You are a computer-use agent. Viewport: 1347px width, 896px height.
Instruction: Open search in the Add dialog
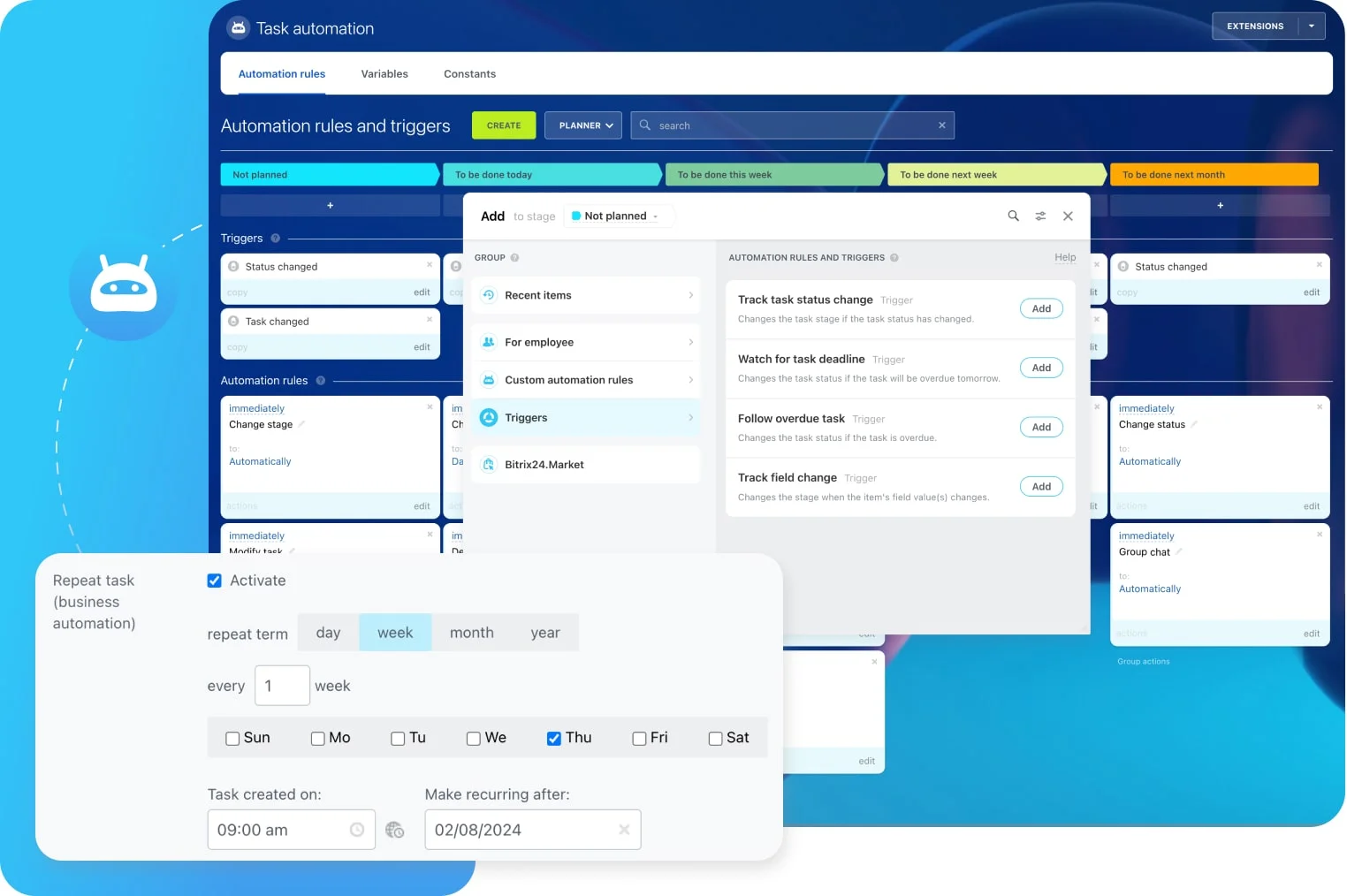click(1013, 216)
